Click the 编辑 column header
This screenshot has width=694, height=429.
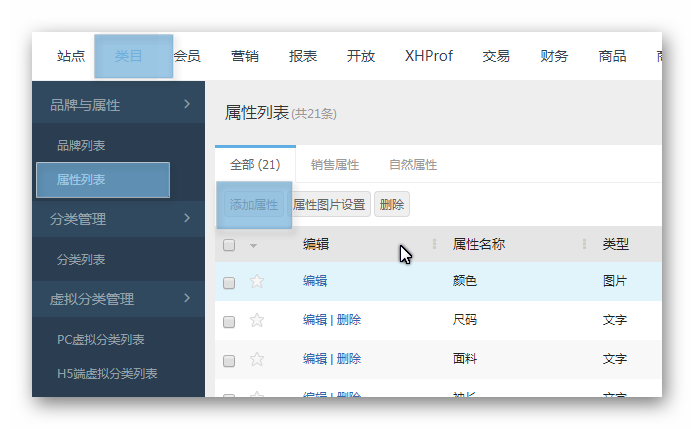pos(316,244)
